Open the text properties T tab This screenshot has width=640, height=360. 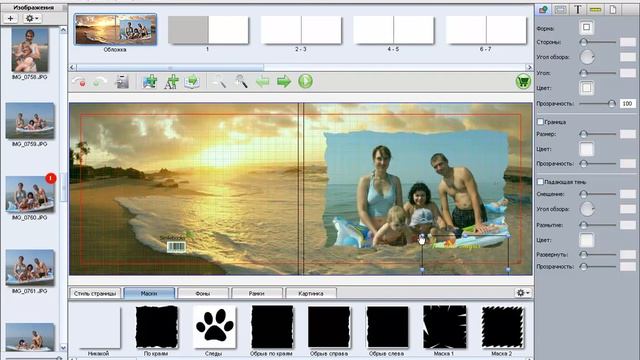(x=578, y=9)
